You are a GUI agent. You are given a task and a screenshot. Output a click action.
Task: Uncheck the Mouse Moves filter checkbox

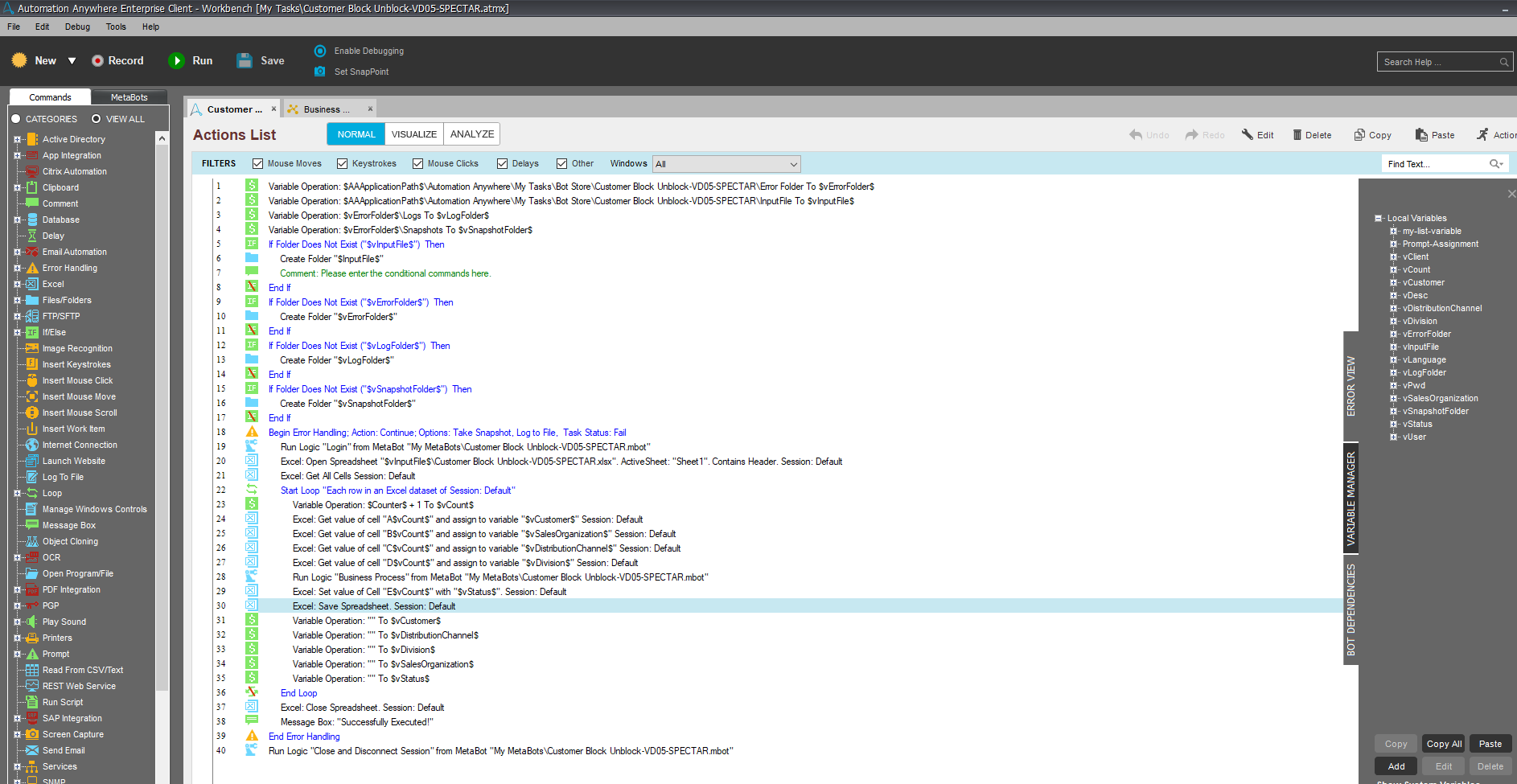[258, 164]
